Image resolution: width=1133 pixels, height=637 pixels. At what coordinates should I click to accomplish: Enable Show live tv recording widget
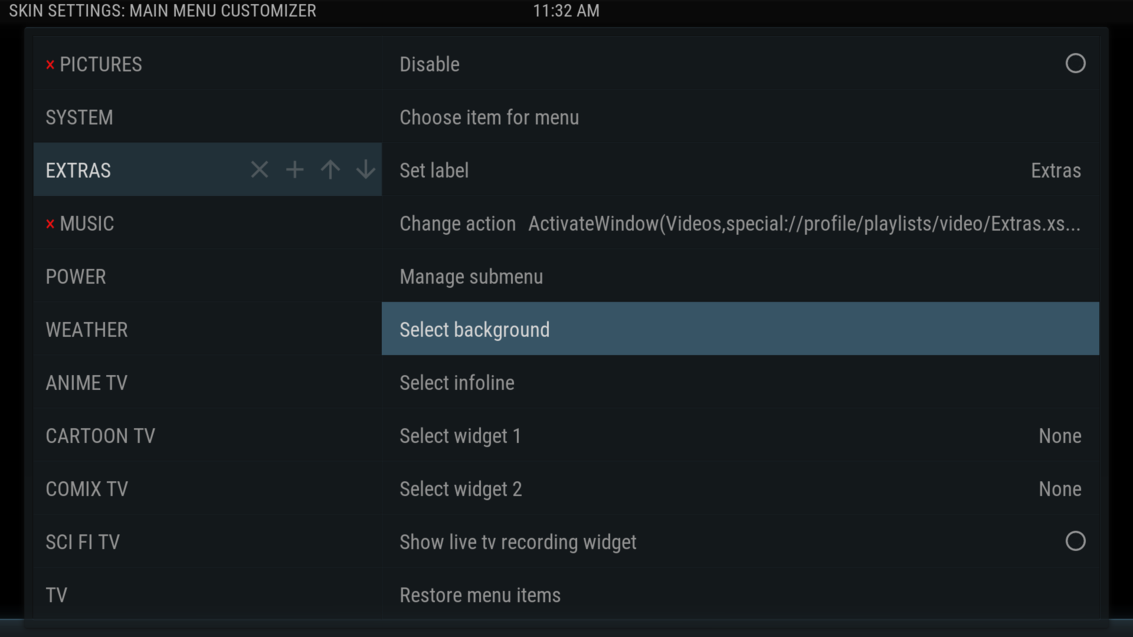click(x=1074, y=541)
